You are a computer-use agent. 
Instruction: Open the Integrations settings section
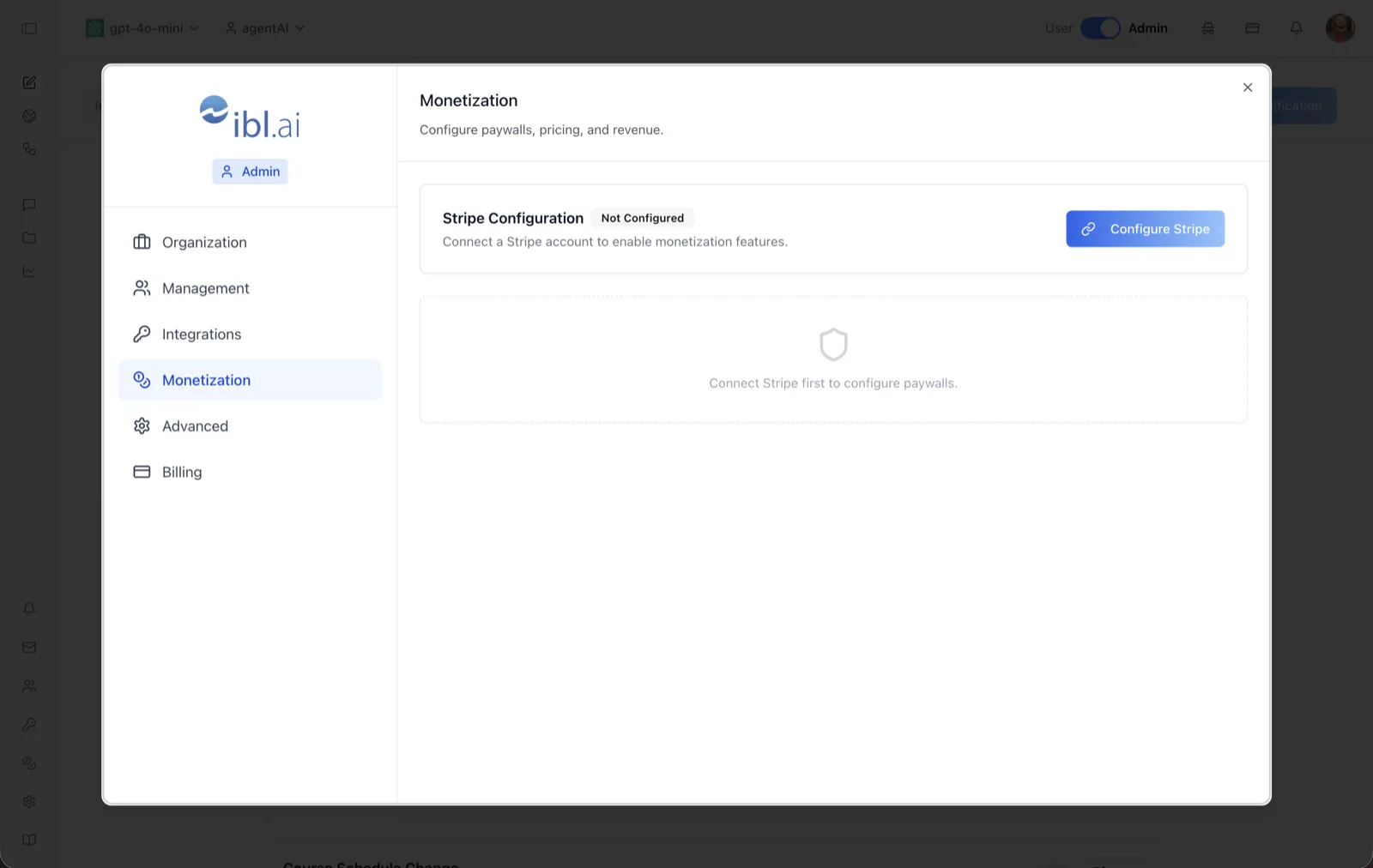click(250, 335)
